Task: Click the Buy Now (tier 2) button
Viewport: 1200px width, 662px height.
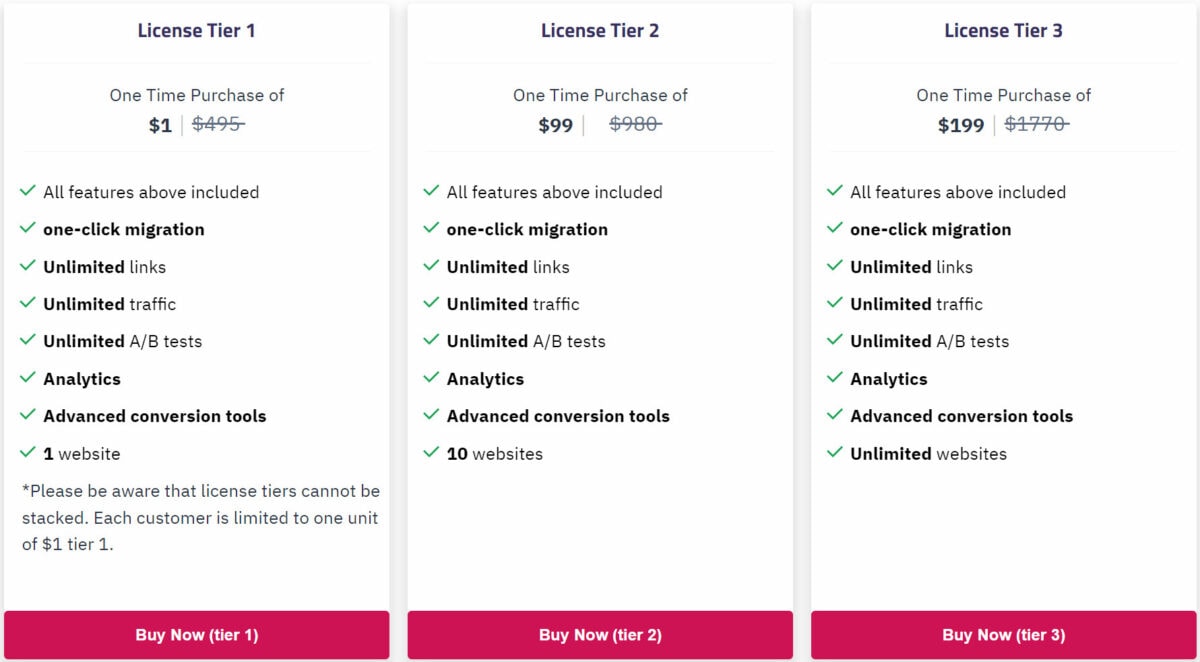Action: tap(600, 634)
